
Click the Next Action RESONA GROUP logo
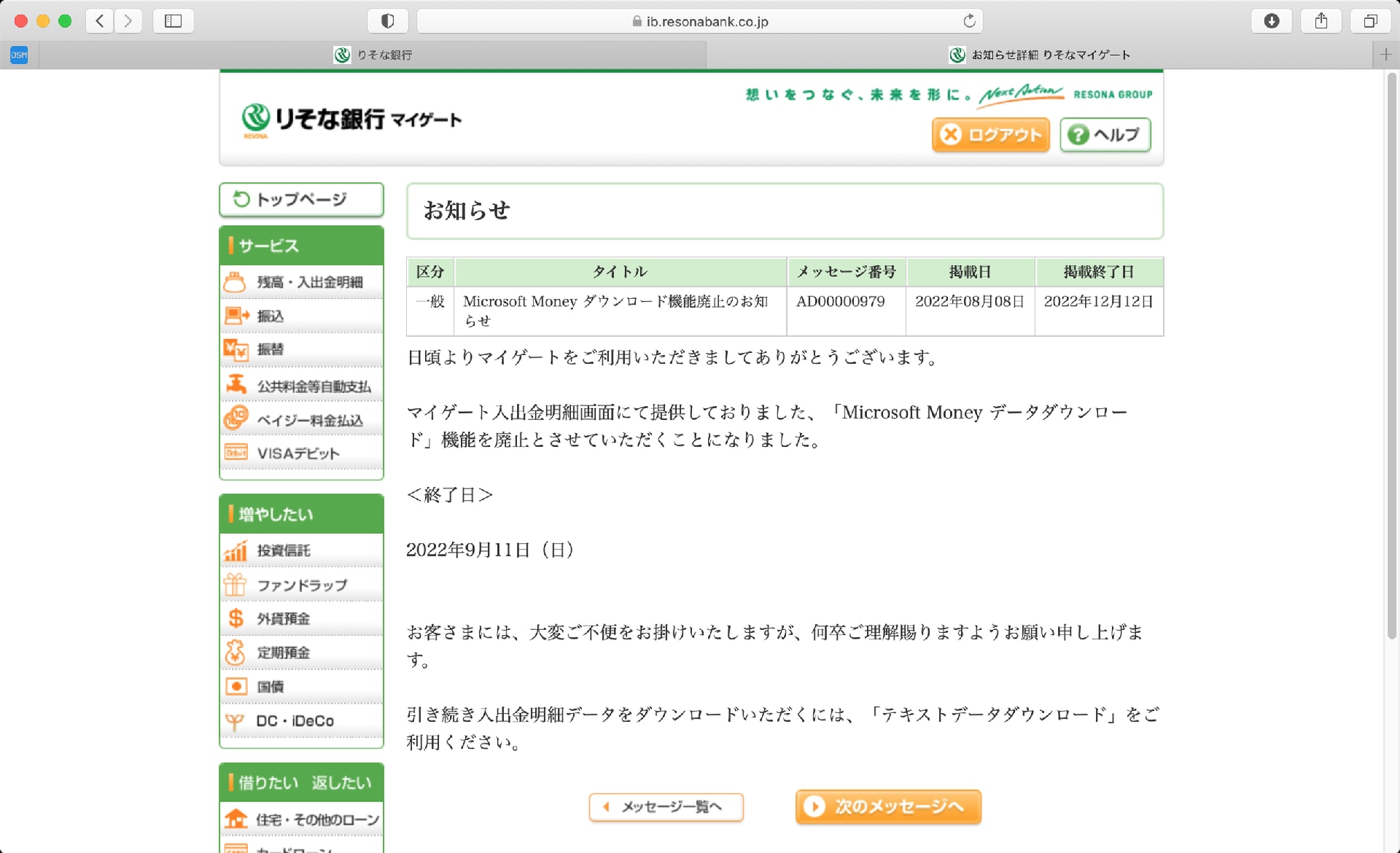1065,94
